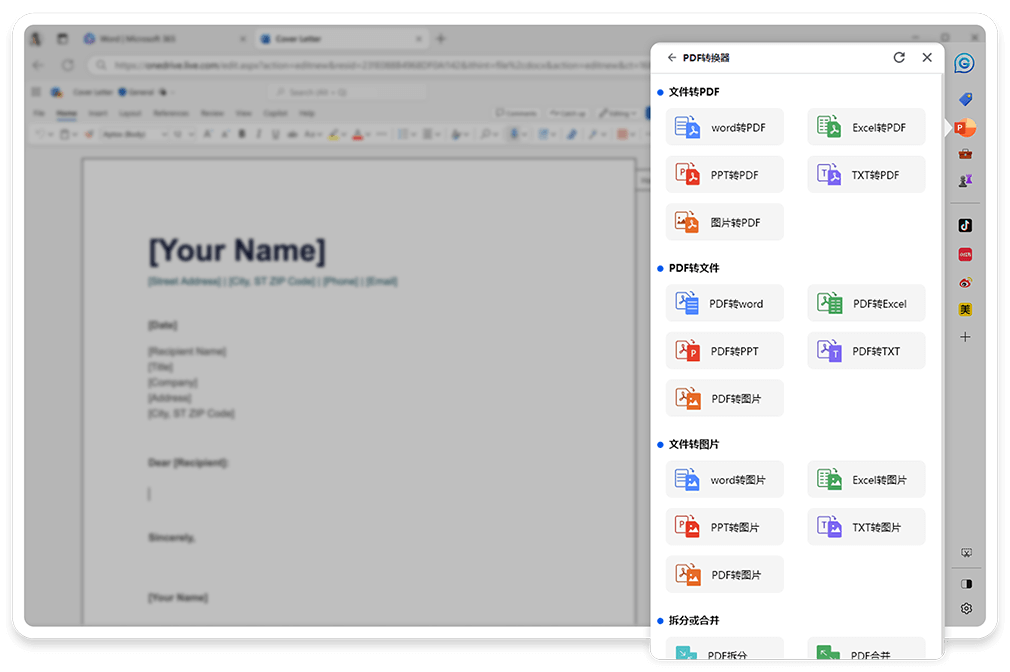Click the red font color button
This screenshot has height=672, width=1010.
(x=357, y=134)
